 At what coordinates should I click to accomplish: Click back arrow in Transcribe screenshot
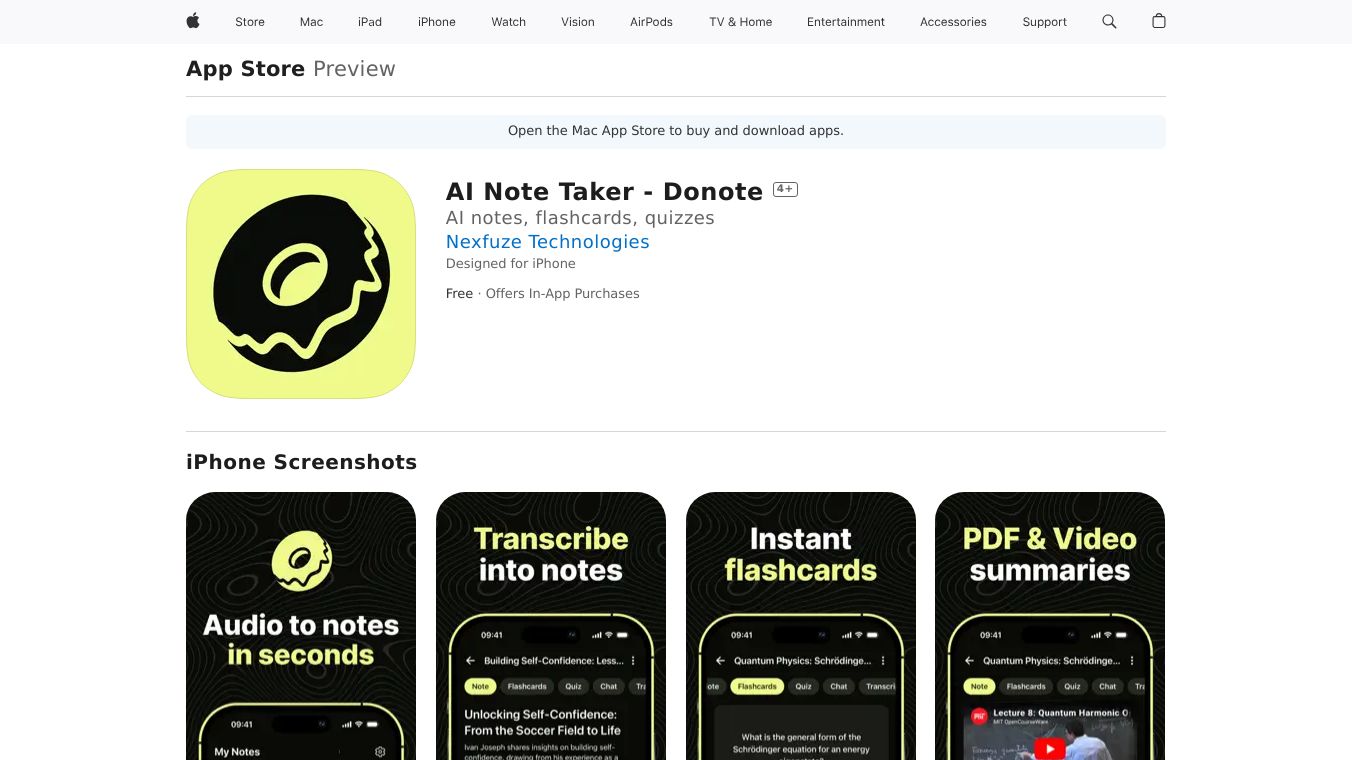click(x=470, y=661)
